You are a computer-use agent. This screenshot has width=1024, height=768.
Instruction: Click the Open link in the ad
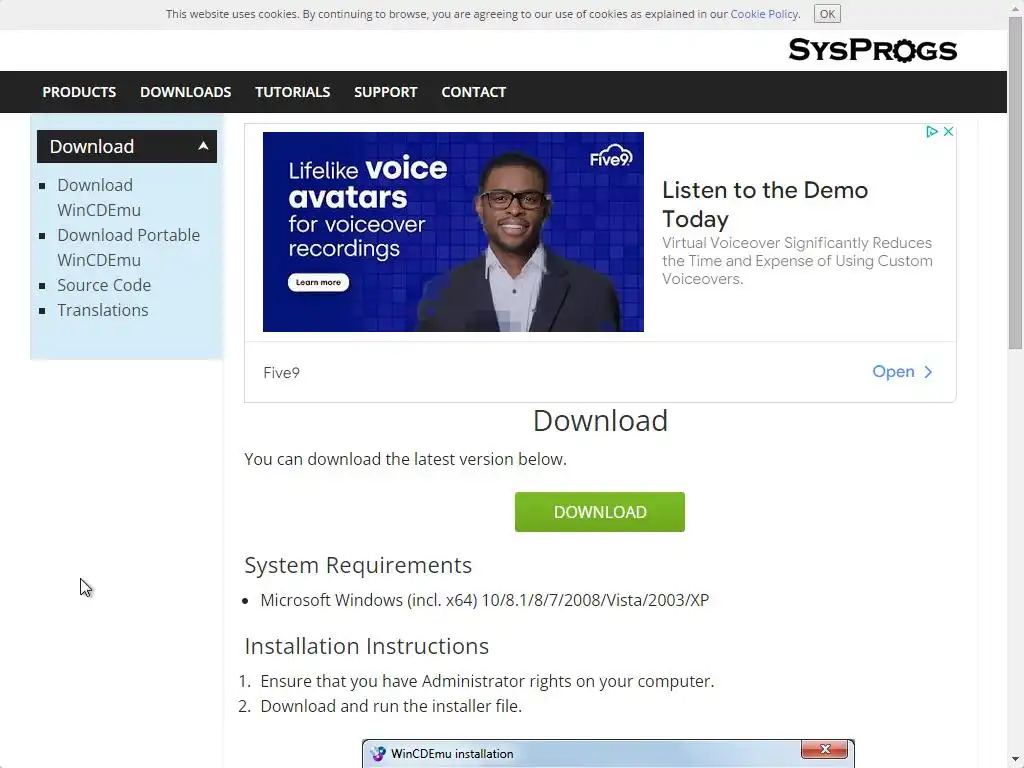pos(893,372)
